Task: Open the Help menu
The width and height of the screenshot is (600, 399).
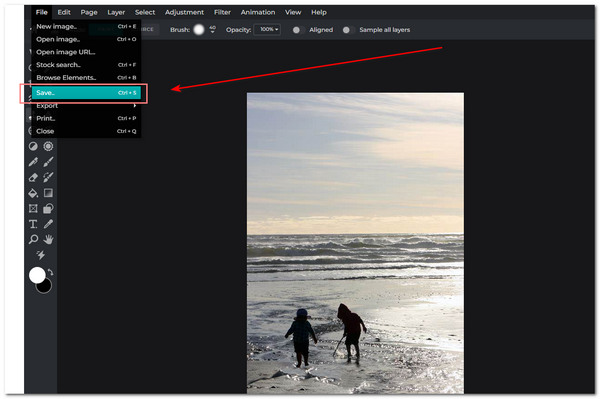Action: click(x=318, y=12)
